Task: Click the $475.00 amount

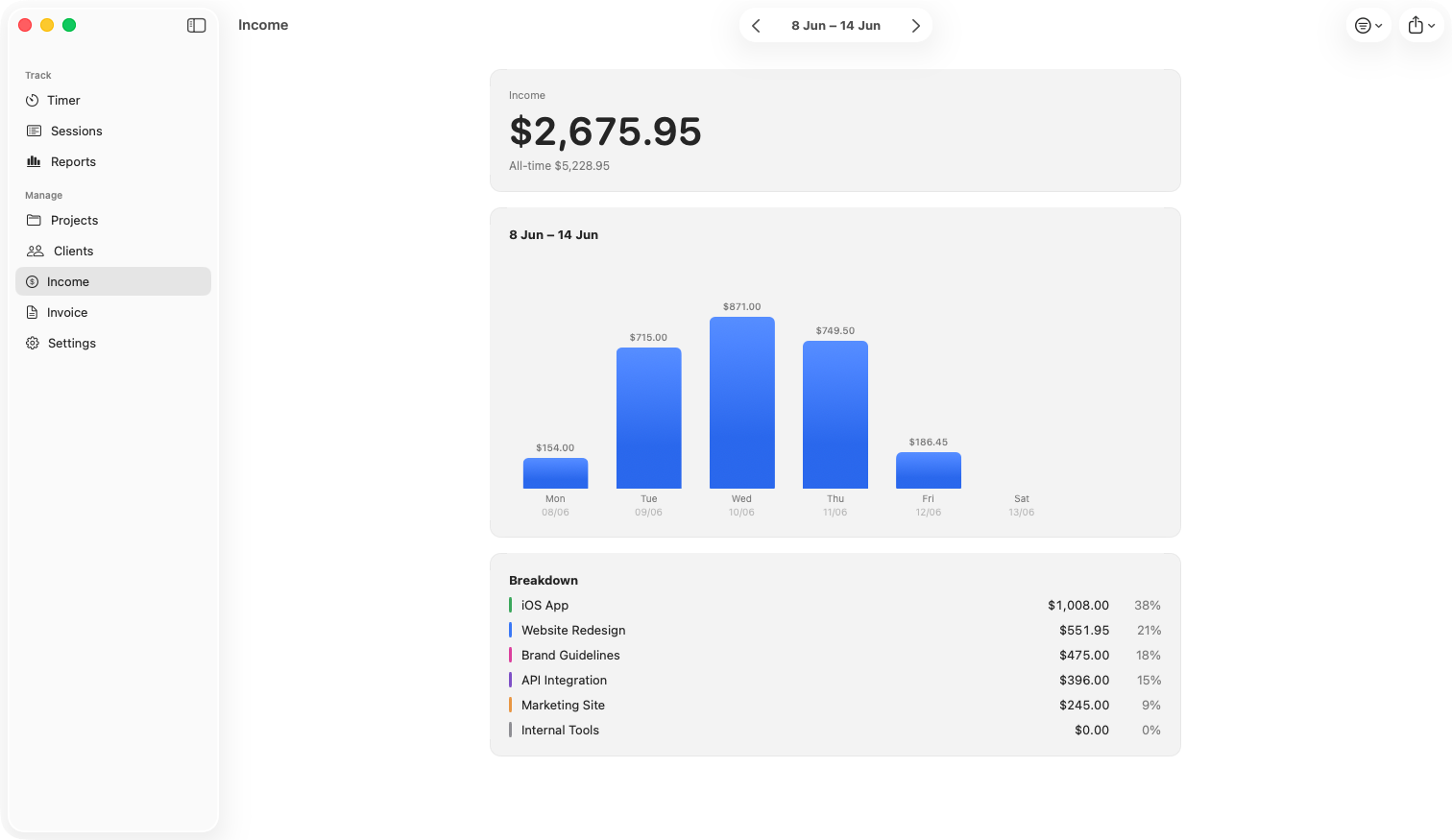Action: tap(1084, 656)
